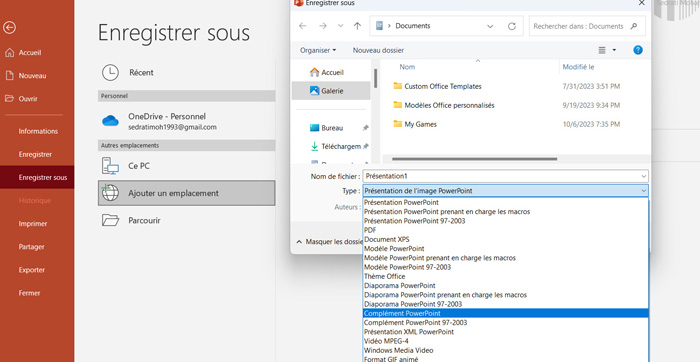The width and height of the screenshot is (700, 362).
Task: Sort files by Modifié le column
Action: [x=578, y=67]
